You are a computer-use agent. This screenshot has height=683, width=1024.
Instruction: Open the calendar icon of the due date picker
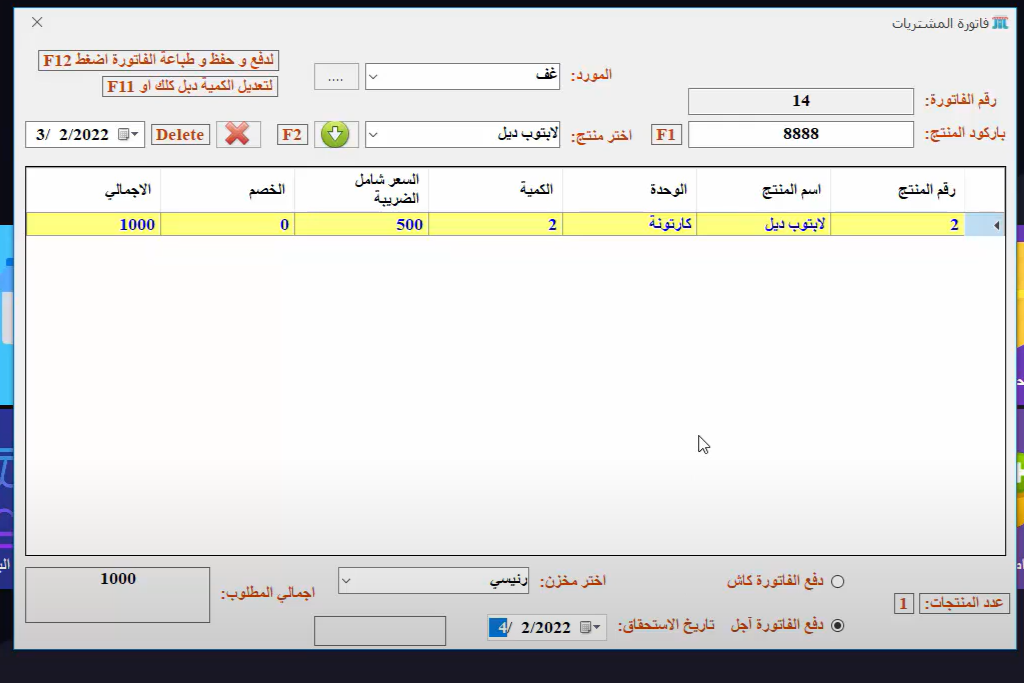click(x=586, y=627)
